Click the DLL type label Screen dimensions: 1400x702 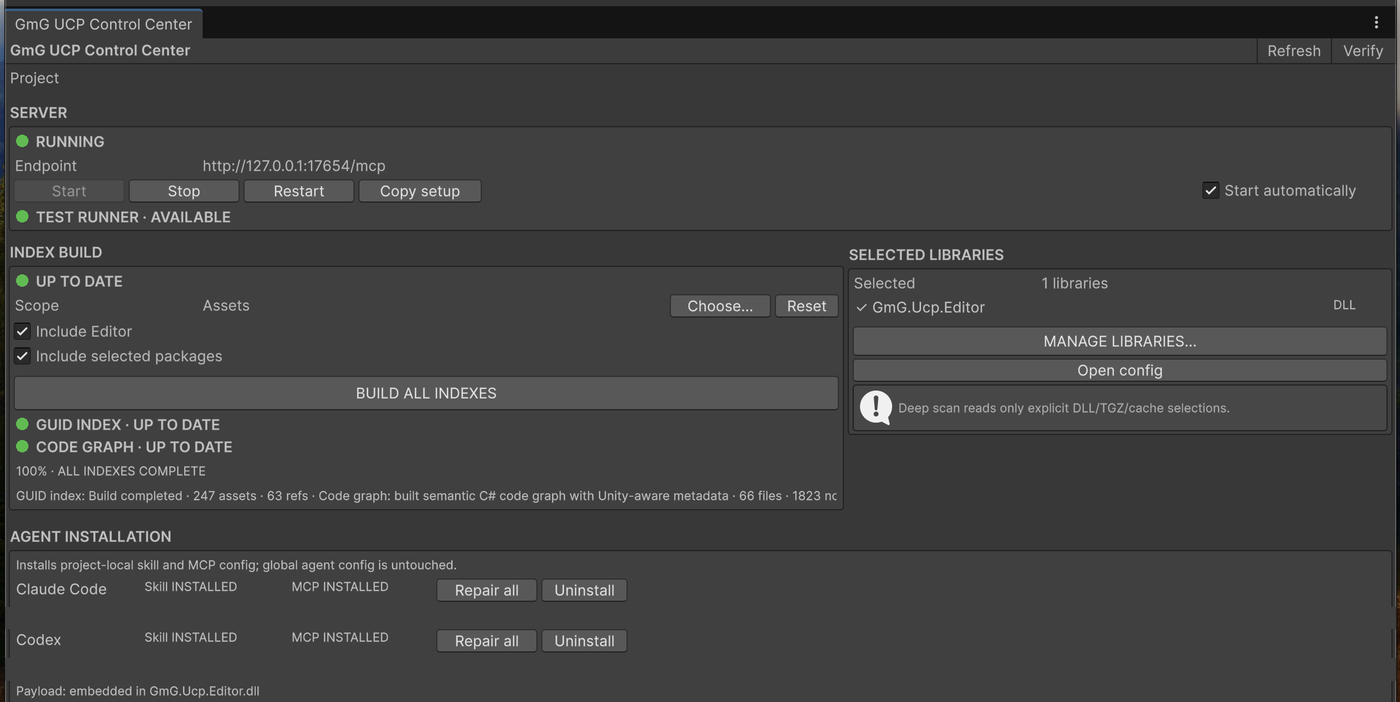pos(1344,305)
